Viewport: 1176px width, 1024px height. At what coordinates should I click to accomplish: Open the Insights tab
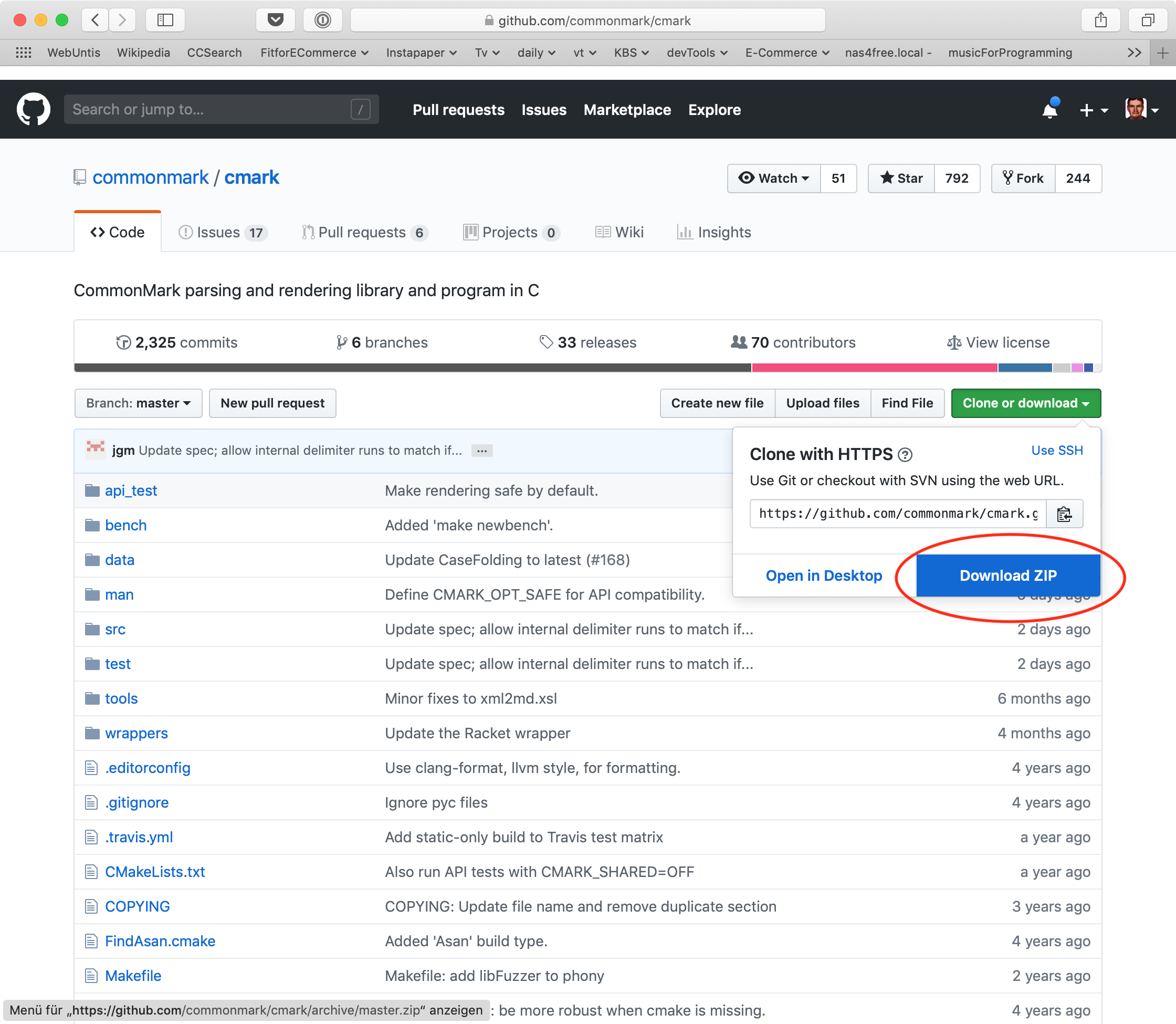[714, 233]
